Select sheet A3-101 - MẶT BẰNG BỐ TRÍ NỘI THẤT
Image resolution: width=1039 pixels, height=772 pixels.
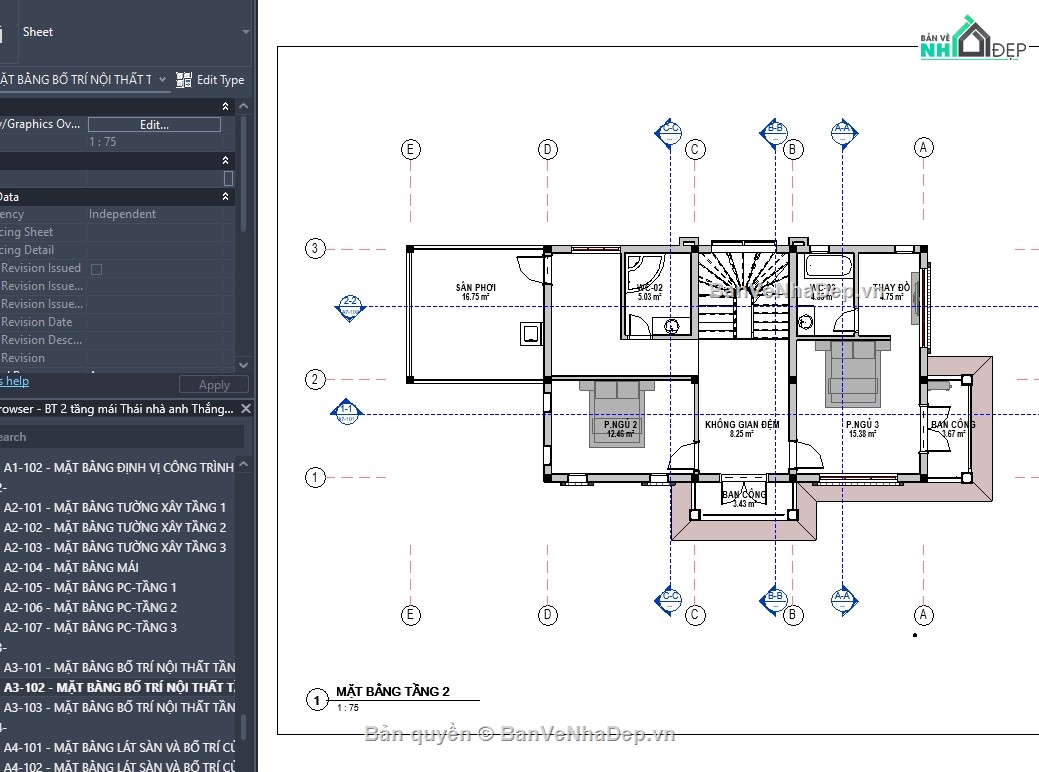119,667
